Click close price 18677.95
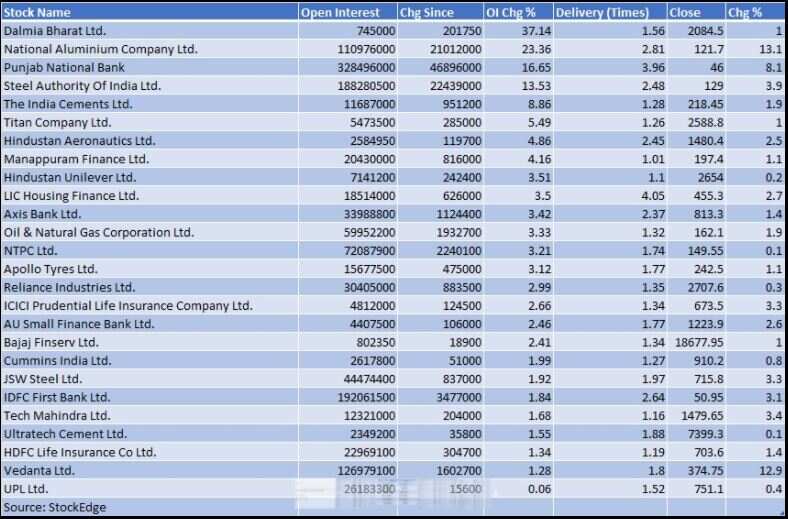 pos(699,343)
